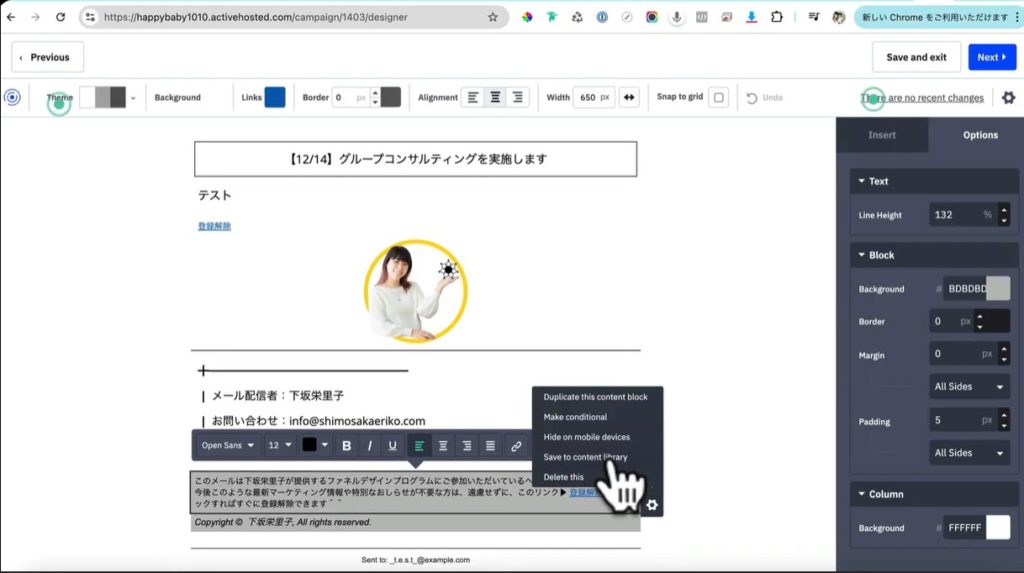1024x573 pixels.
Task: Apply italic formatting to the text
Action: [370, 446]
